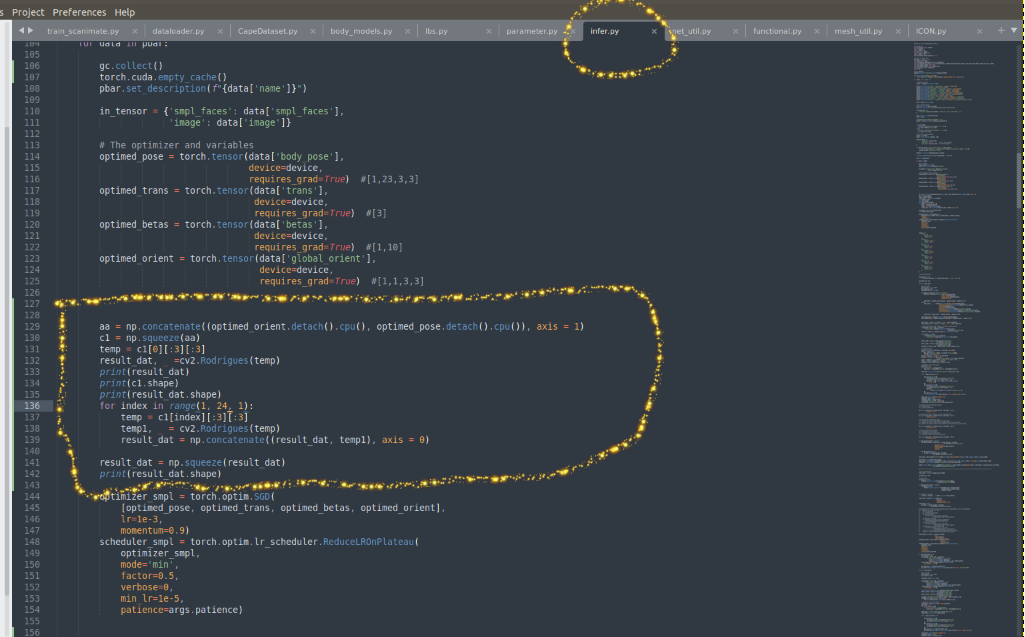Switch to the lbs.py tab

tap(436, 31)
